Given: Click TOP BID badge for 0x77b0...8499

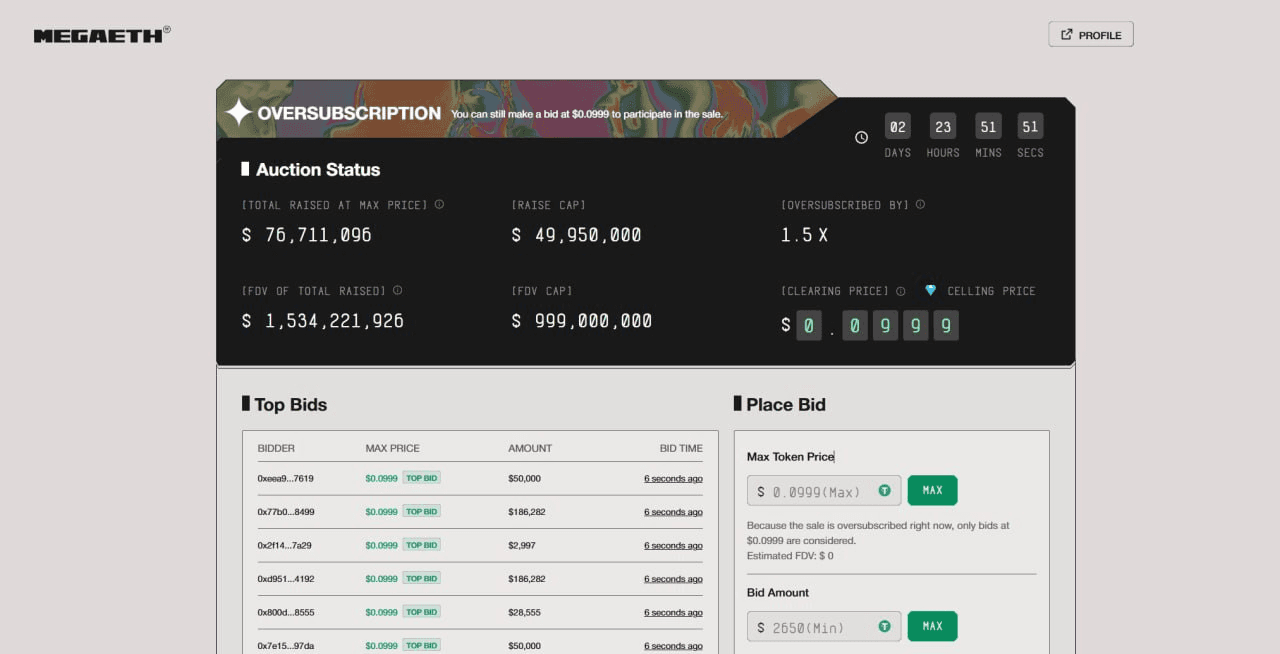Looking at the screenshot, I should click(x=422, y=511).
